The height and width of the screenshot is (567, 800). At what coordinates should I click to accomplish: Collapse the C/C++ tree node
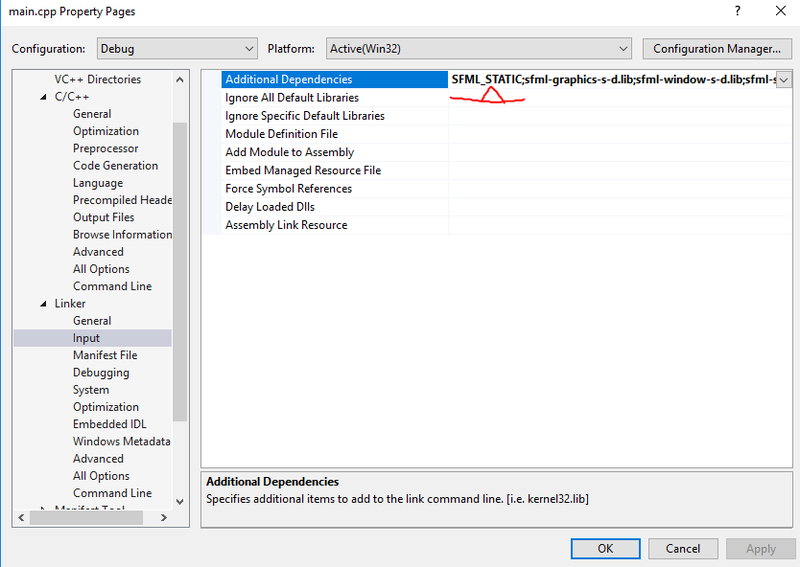(x=43, y=96)
